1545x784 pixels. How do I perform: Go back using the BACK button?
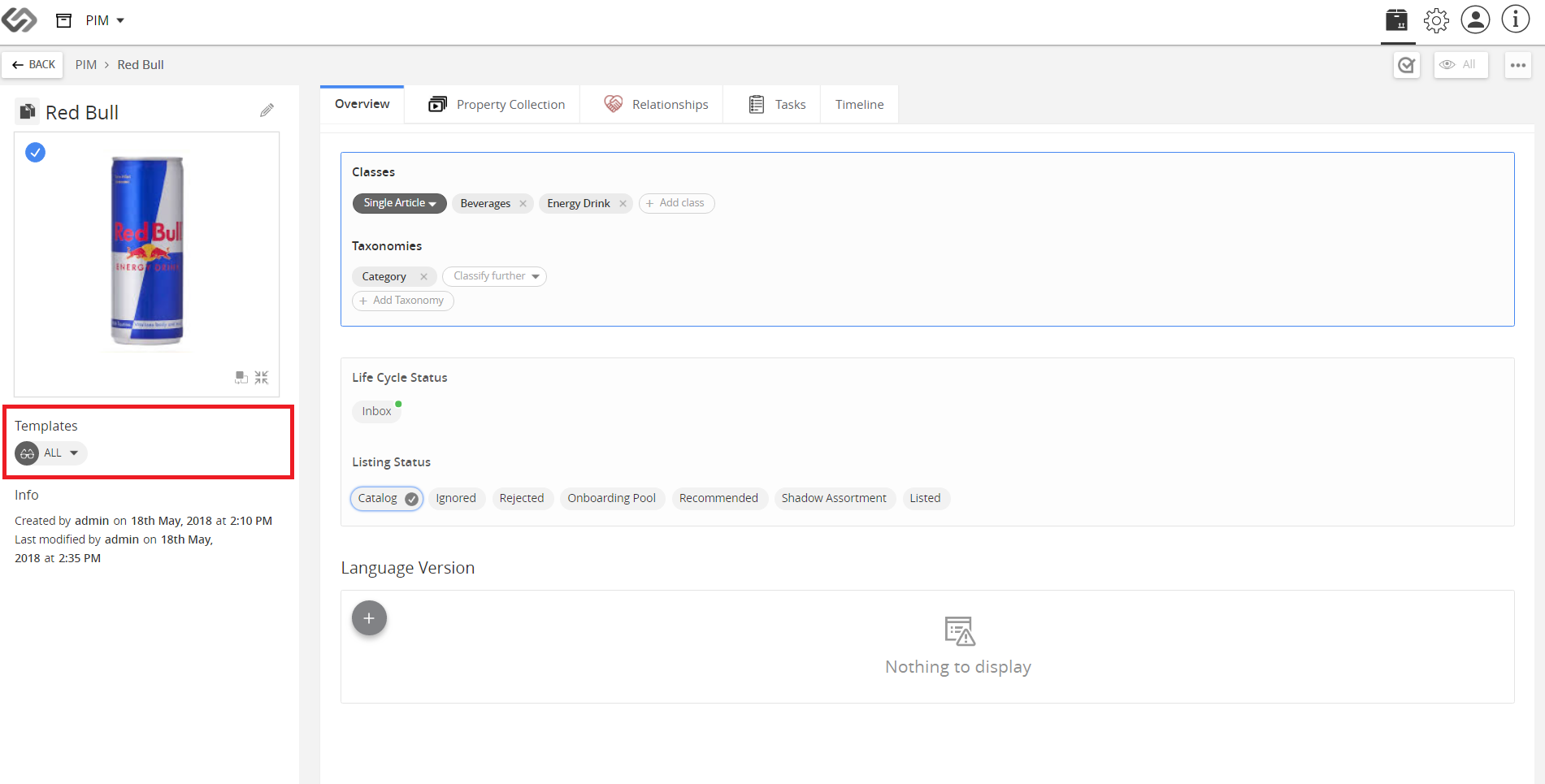[33, 65]
